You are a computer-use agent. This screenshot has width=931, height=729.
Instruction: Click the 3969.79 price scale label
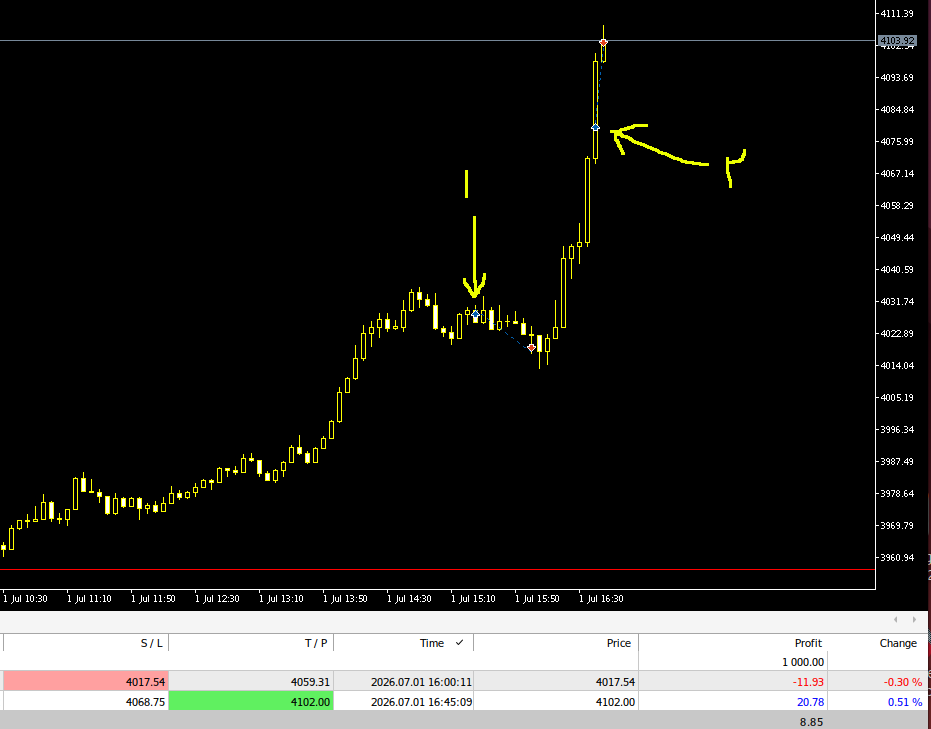click(897, 525)
